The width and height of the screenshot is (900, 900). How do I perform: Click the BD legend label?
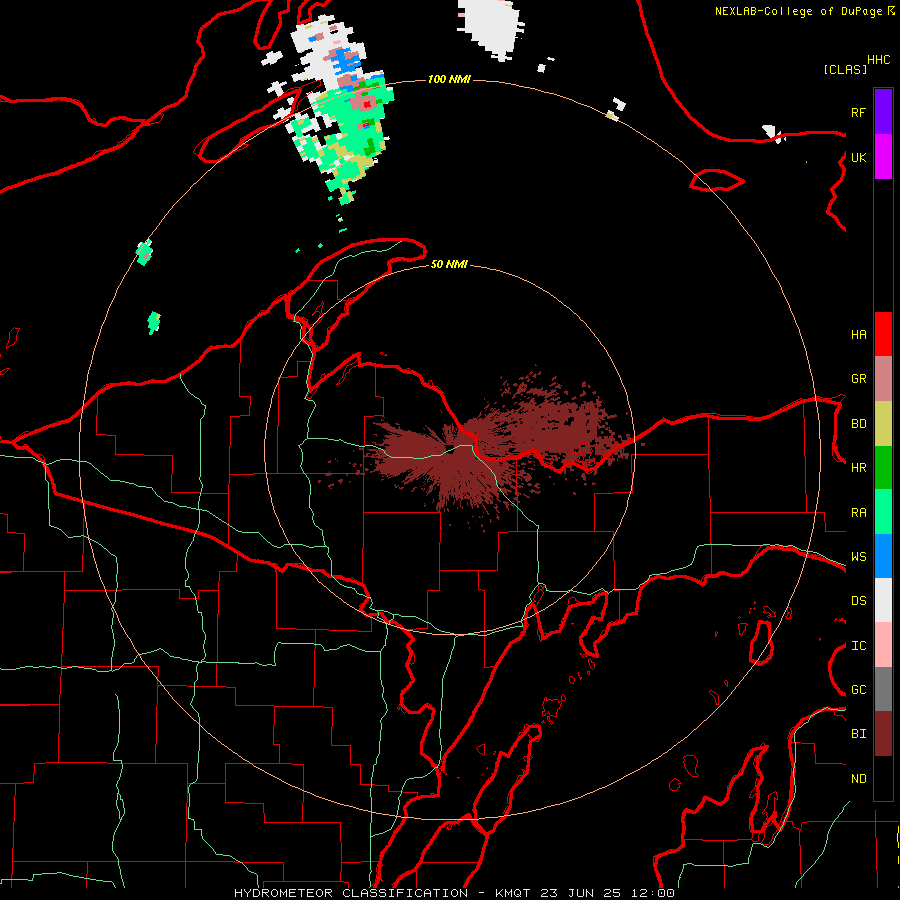pyautogui.click(x=858, y=424)
